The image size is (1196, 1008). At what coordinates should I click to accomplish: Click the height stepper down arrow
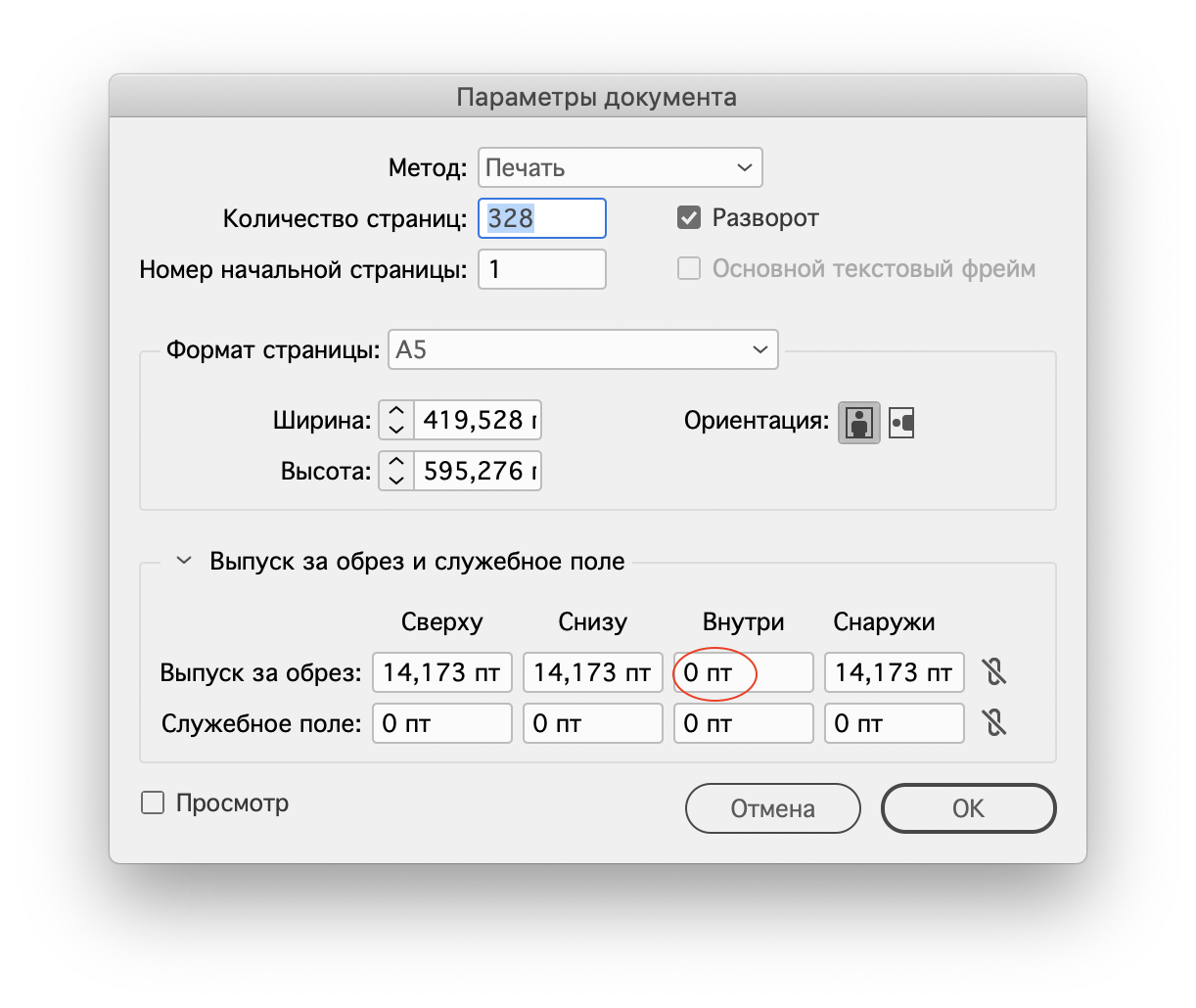[395, 481]
